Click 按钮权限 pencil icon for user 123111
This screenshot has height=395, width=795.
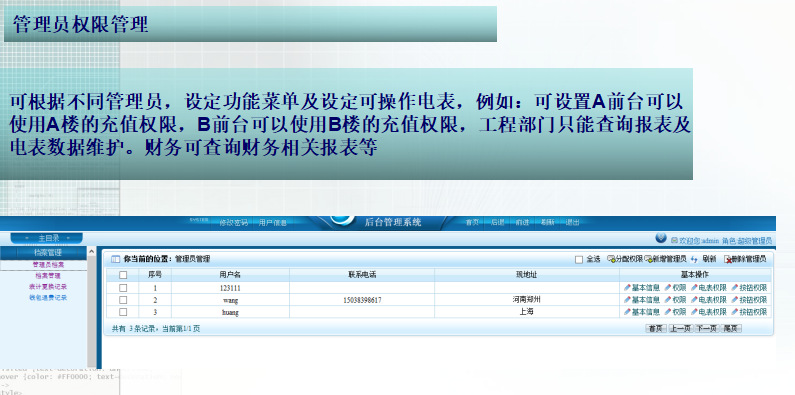pos(735,288)
